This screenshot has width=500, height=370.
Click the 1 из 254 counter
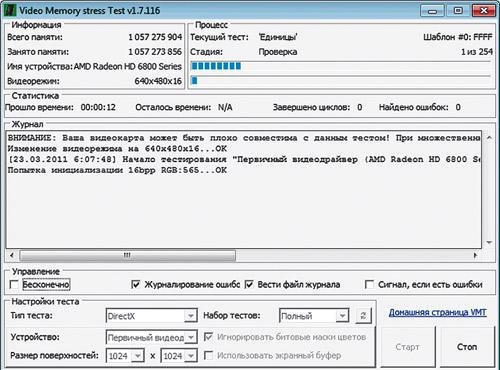tap(477, 52)
